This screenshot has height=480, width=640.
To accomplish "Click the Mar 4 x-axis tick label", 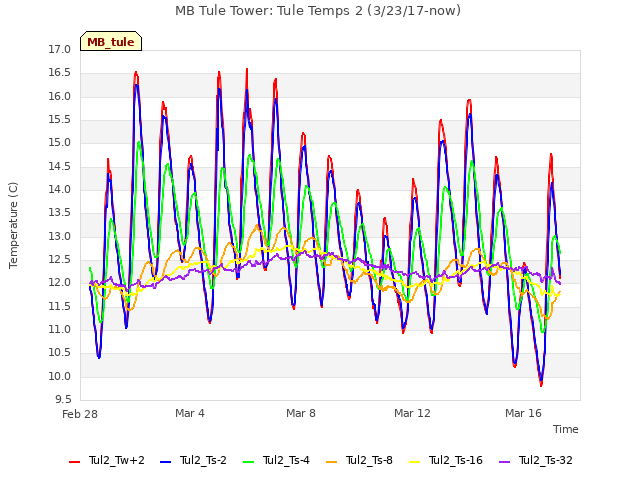I will [x=190, y=413].
